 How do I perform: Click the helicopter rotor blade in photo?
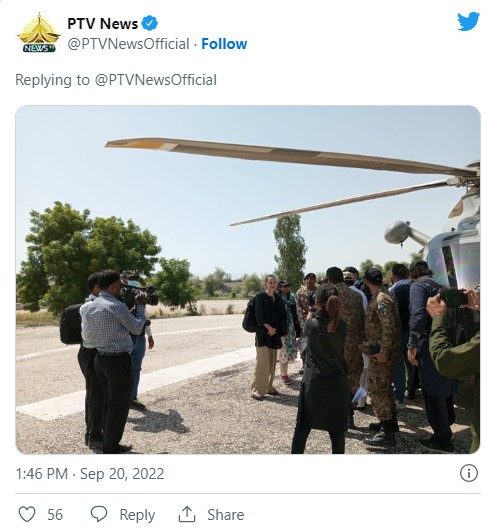pos(291,156)
